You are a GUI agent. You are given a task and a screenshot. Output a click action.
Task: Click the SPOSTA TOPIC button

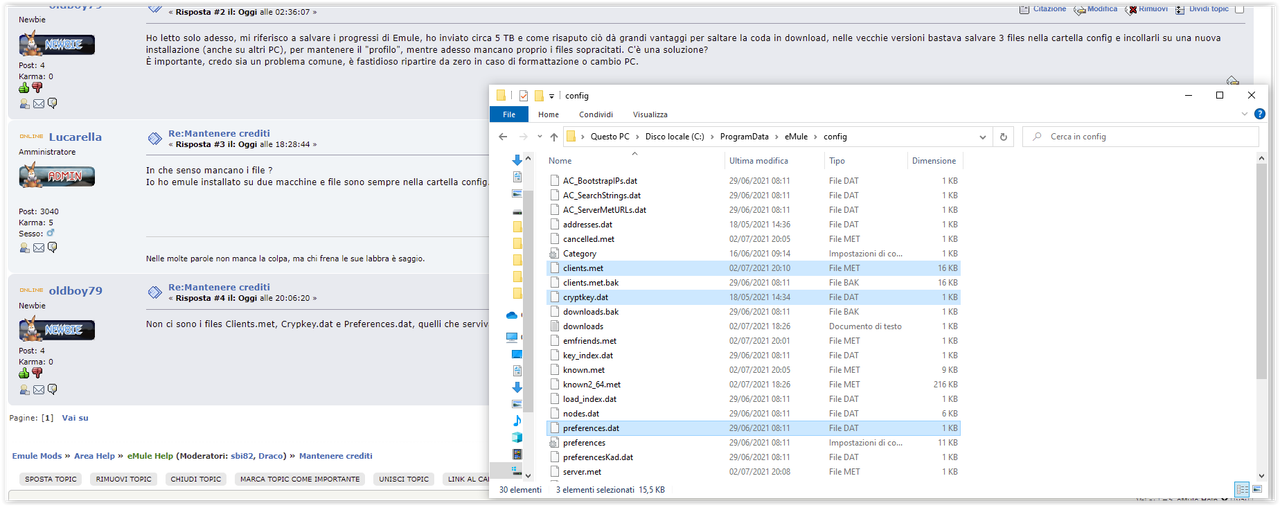(x=51, y=479)
